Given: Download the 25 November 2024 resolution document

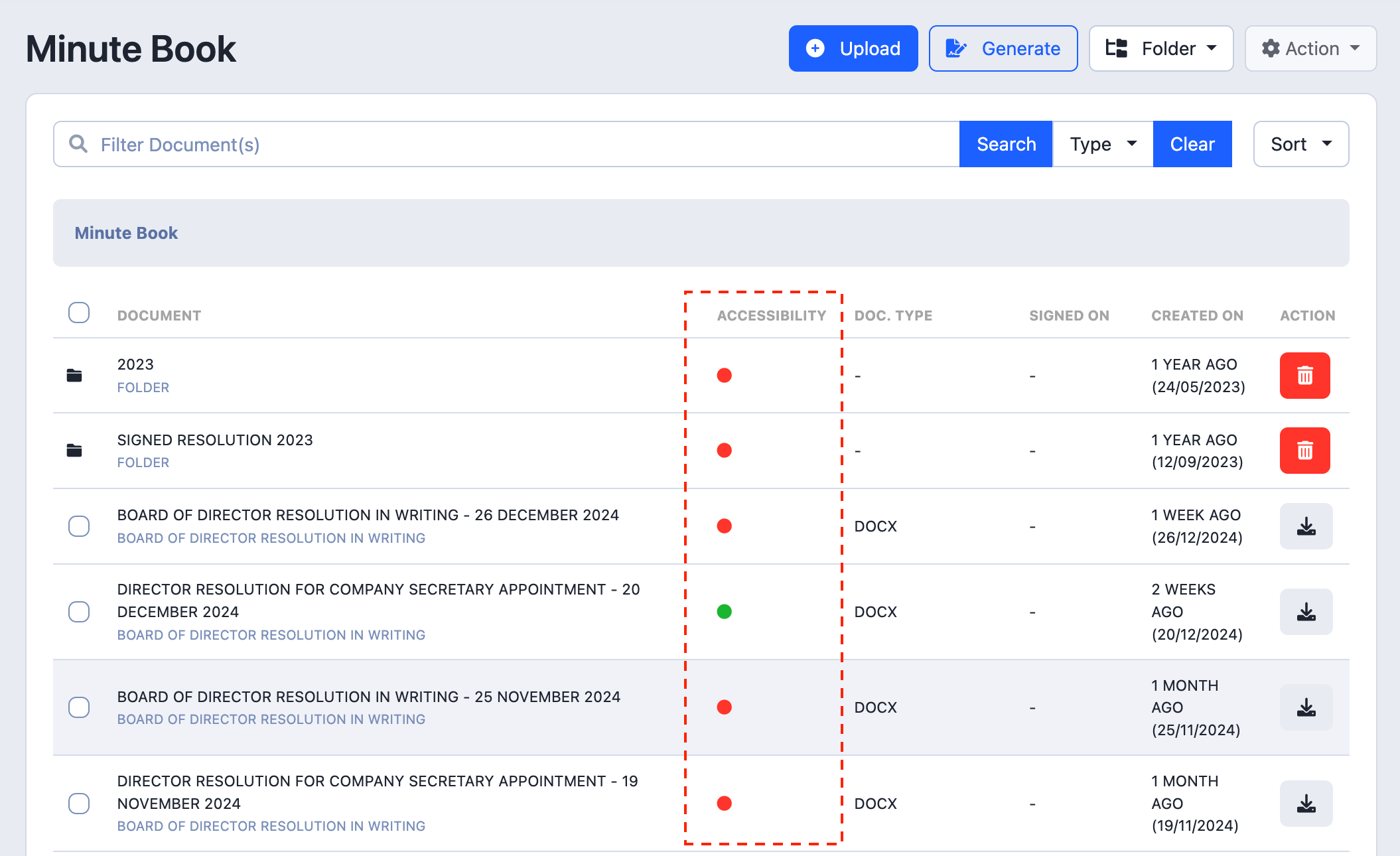Looking at the screenshot, I should 1306,707.
